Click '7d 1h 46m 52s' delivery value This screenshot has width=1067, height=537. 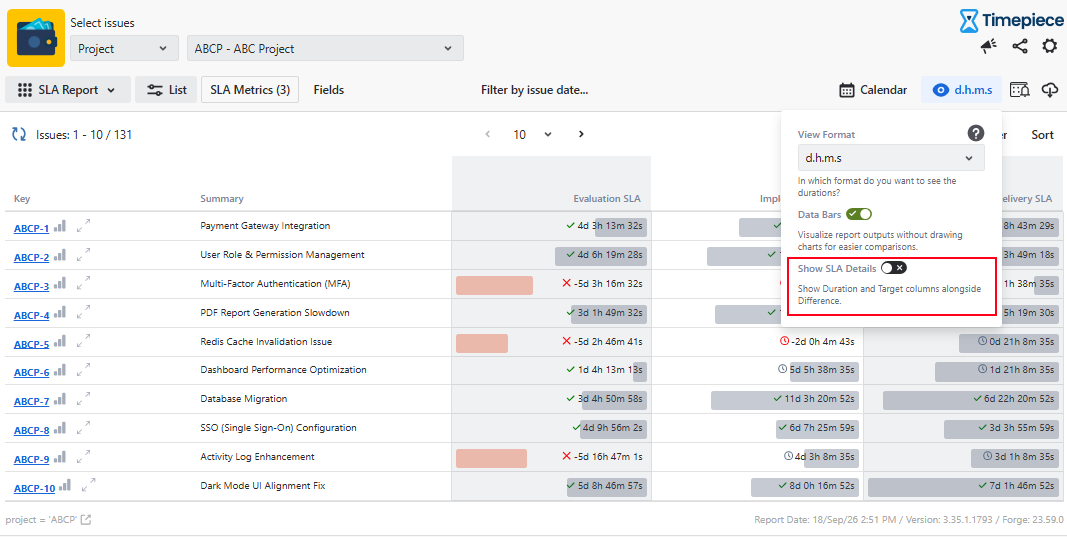click(x=1021, y=486)
